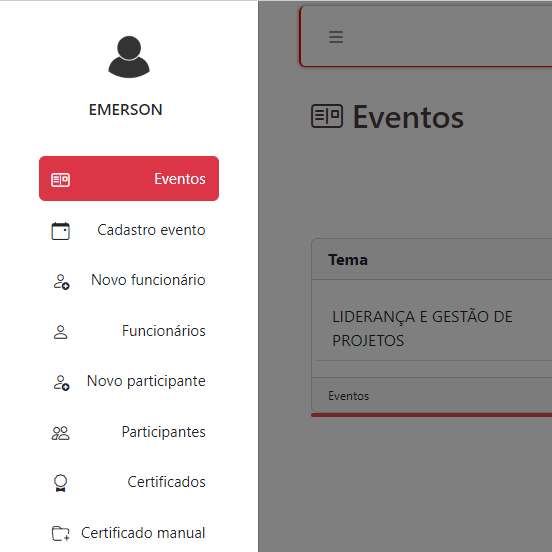
Task: Click the group icon beside Participantes
Action: point(61,433)
